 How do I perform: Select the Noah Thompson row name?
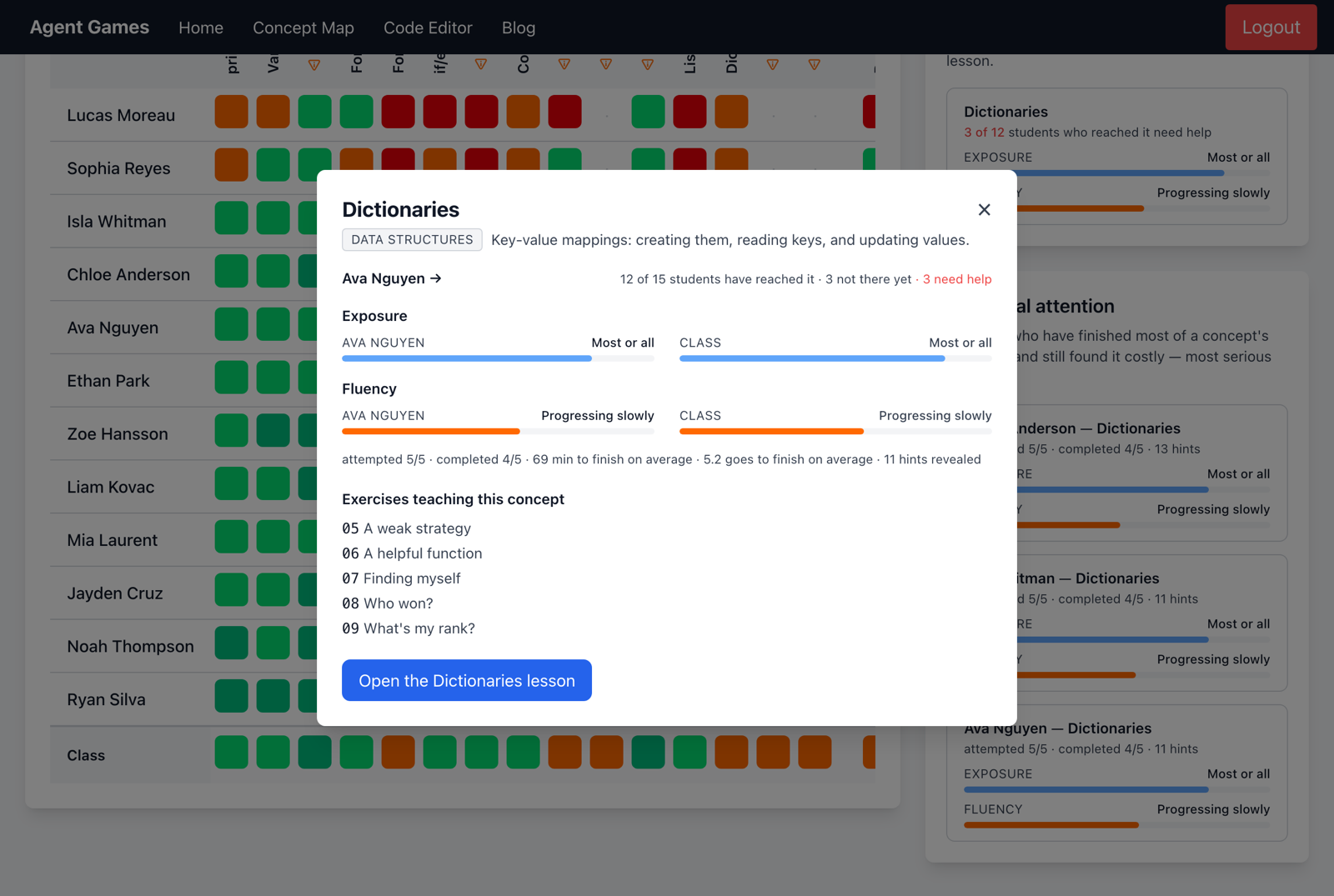[x=130, y=646]
